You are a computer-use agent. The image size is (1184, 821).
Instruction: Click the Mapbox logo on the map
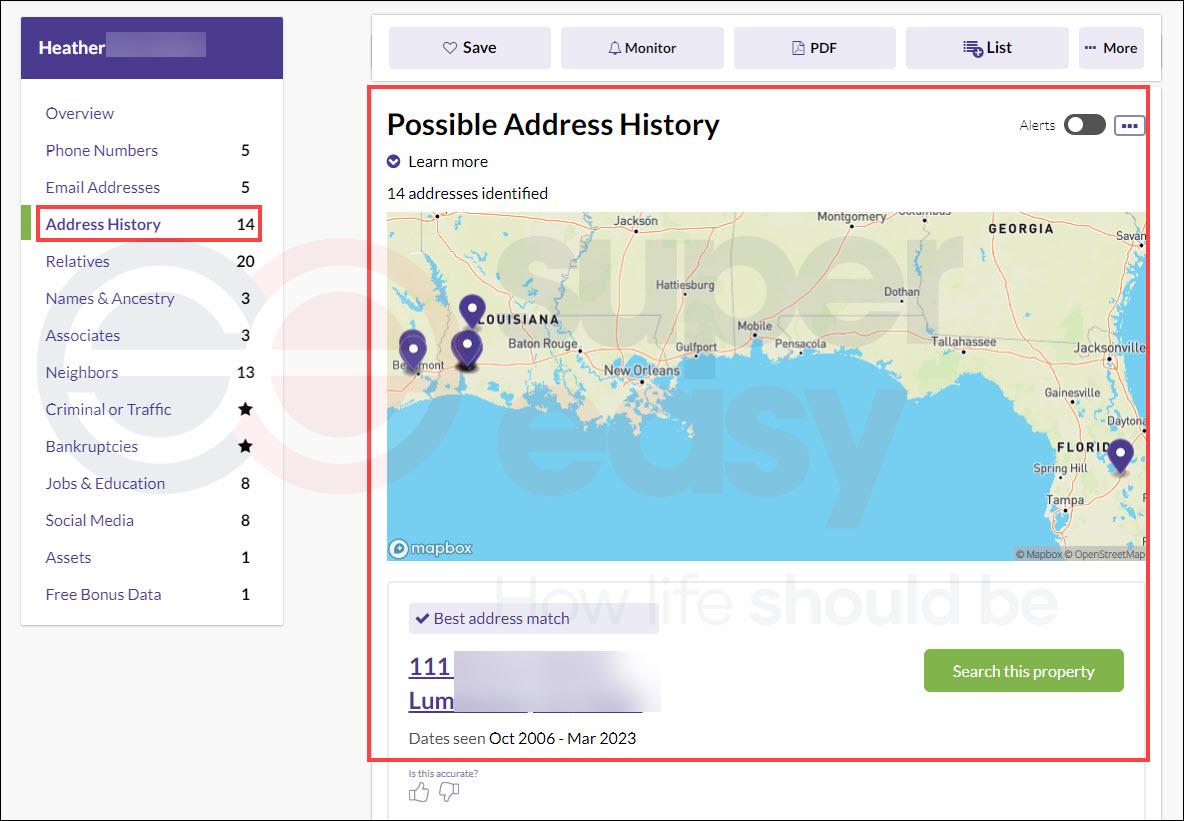click(430, 548)
